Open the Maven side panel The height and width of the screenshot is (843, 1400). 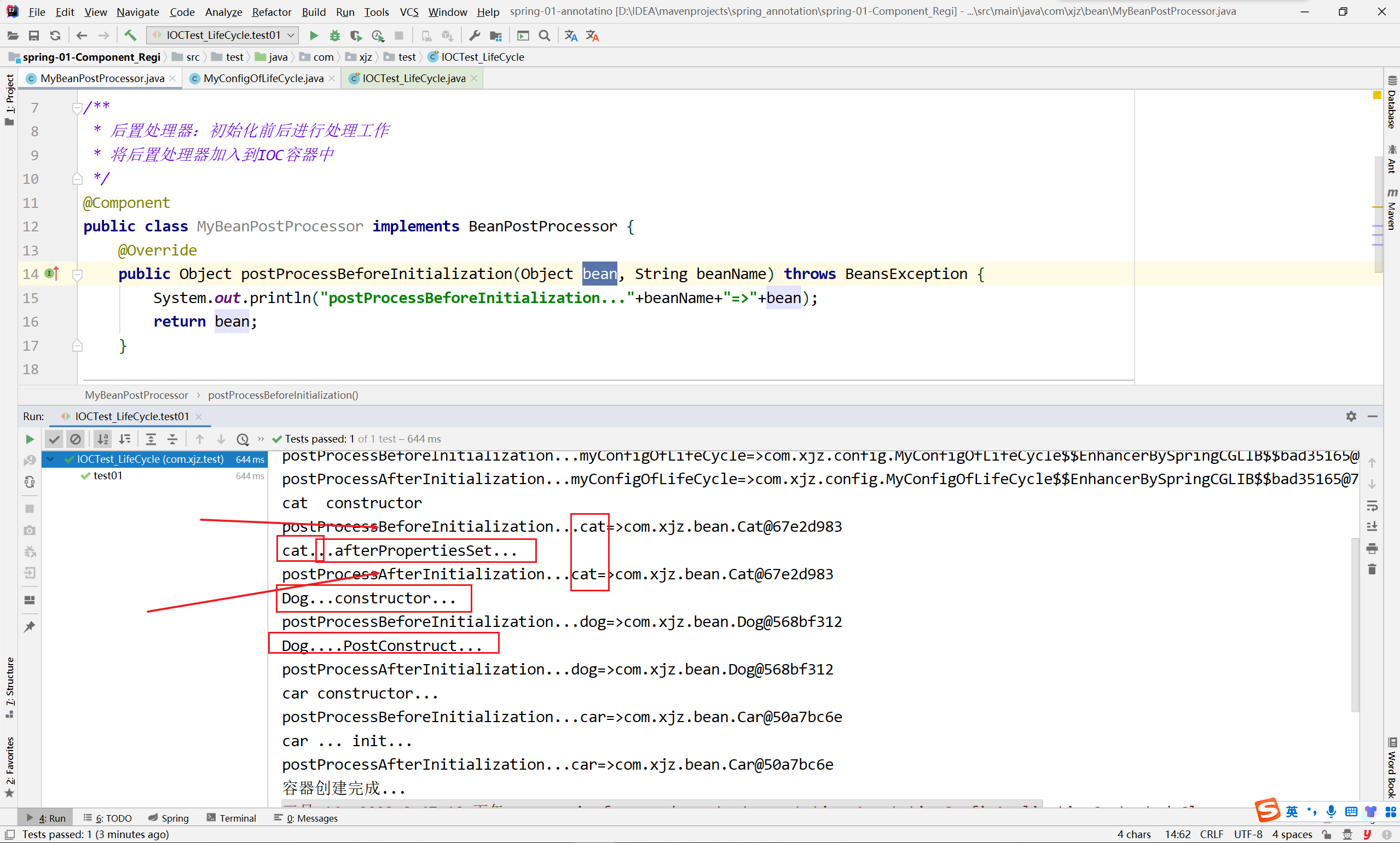coord(1391,209)
